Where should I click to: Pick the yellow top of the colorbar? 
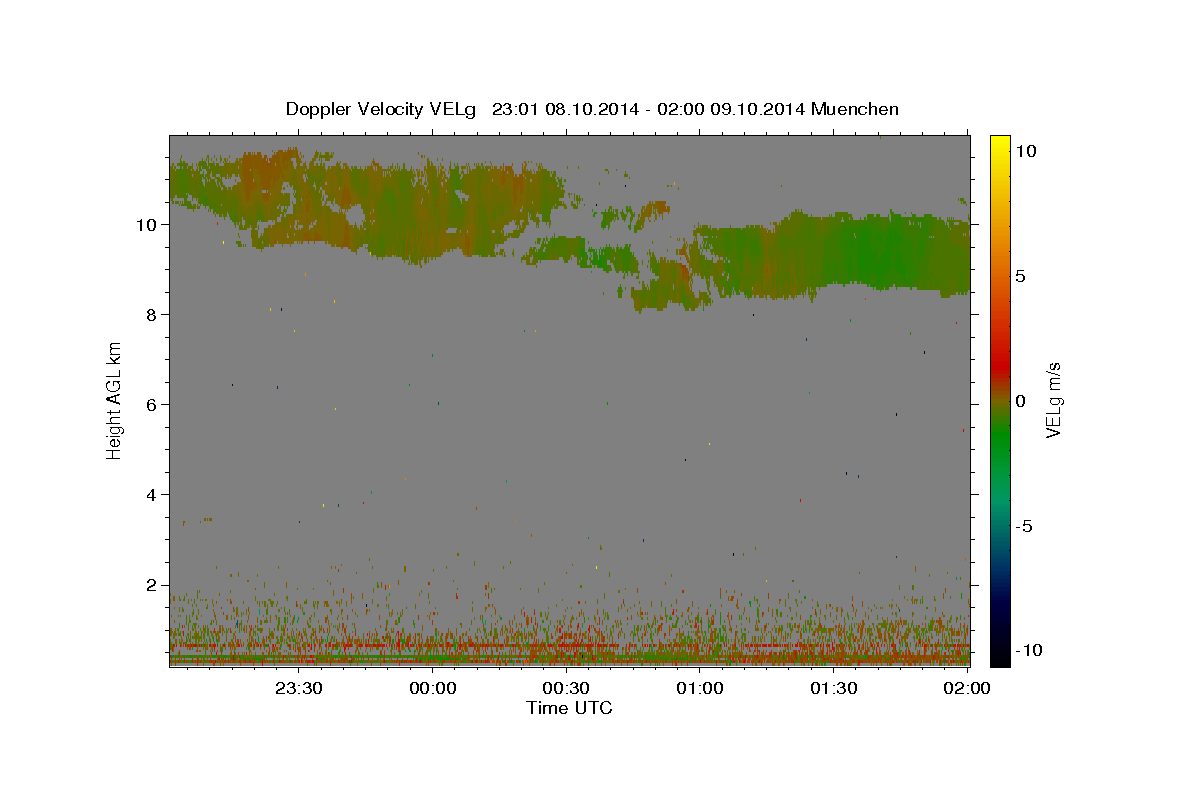click(x=999, y=142)
